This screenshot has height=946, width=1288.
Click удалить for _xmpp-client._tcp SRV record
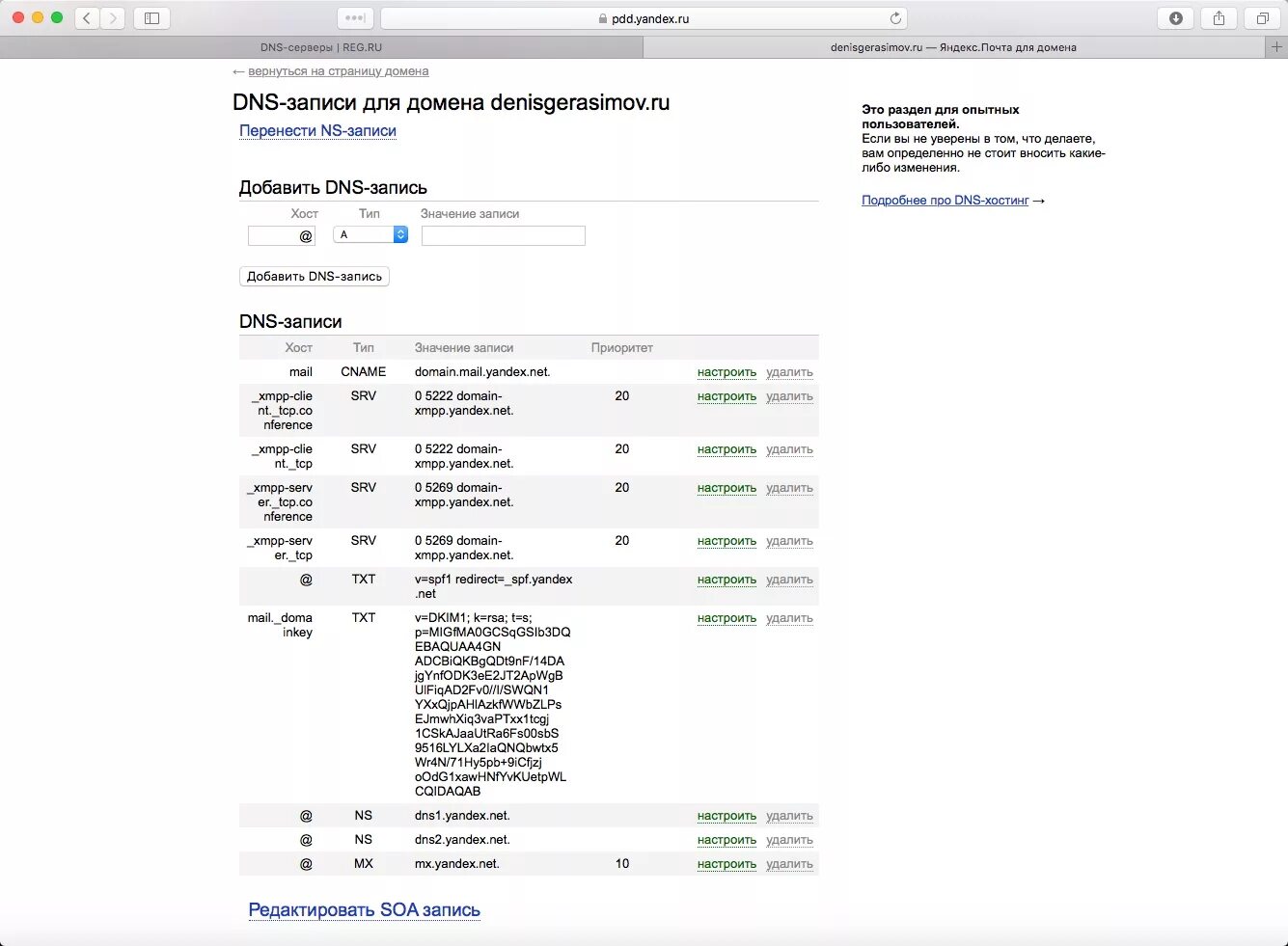pyautogui.click(x=789, y=449)
